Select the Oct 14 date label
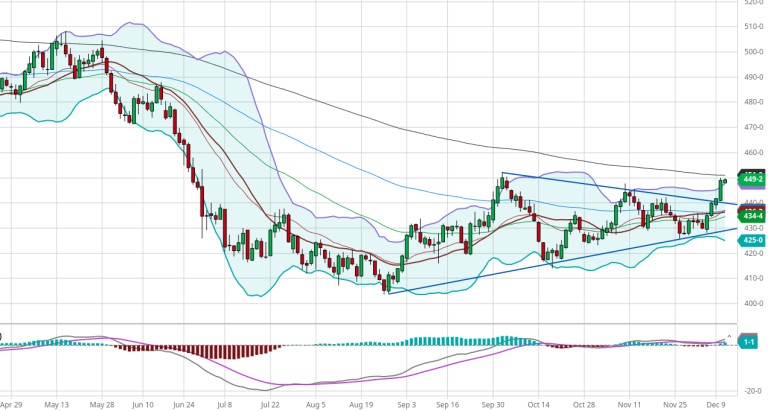Screen dimensions: 768x411 tap(539, 406)
